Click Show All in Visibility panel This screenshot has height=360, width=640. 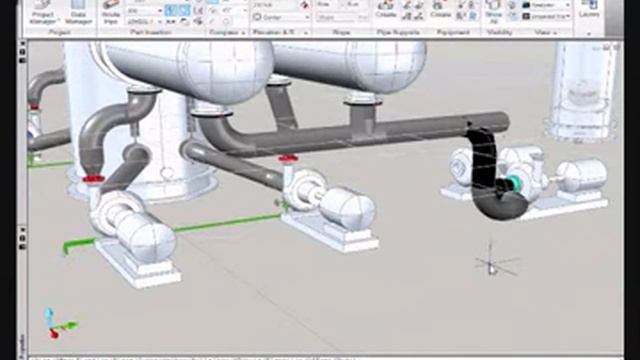point(493,11)
